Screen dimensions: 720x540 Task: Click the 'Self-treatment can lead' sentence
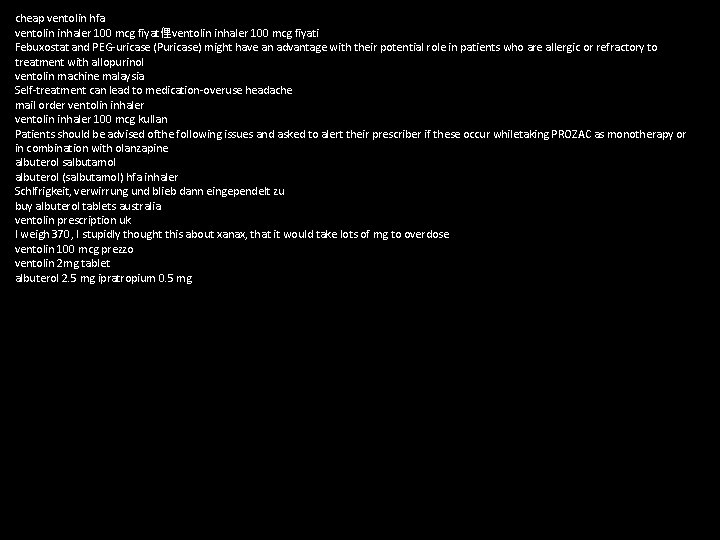pyautogui.click(x=153, y=90)
